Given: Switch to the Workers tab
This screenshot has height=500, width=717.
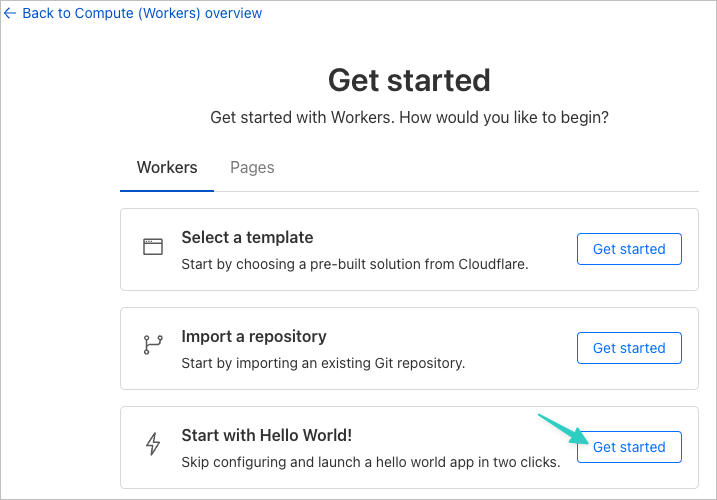Looking at the screenshot, I should click(x=167, y=167).
